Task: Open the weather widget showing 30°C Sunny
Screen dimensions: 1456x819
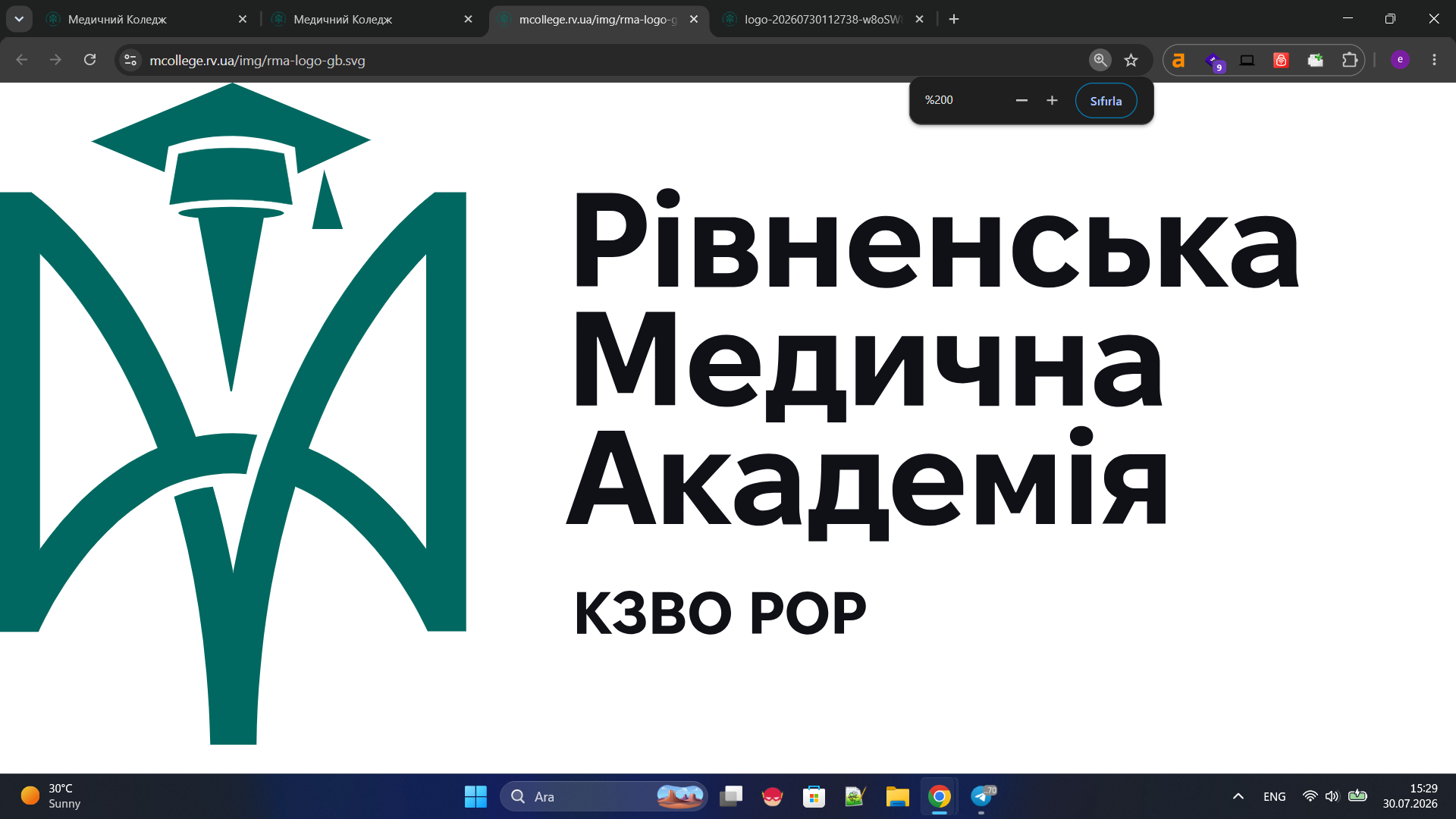Action: pos(50,796)
